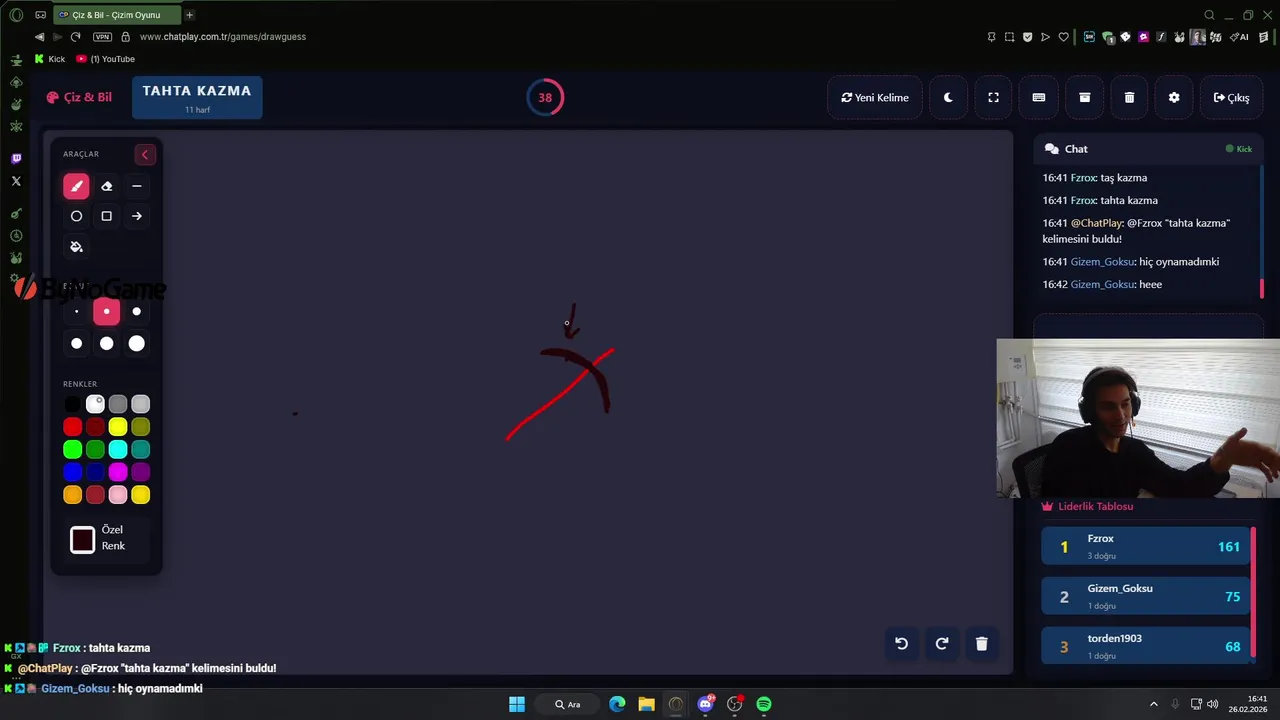The height and width of the screenshot is (720, 1280).
Task: Select the arrow shape tool
Action: tap(137, 216)
